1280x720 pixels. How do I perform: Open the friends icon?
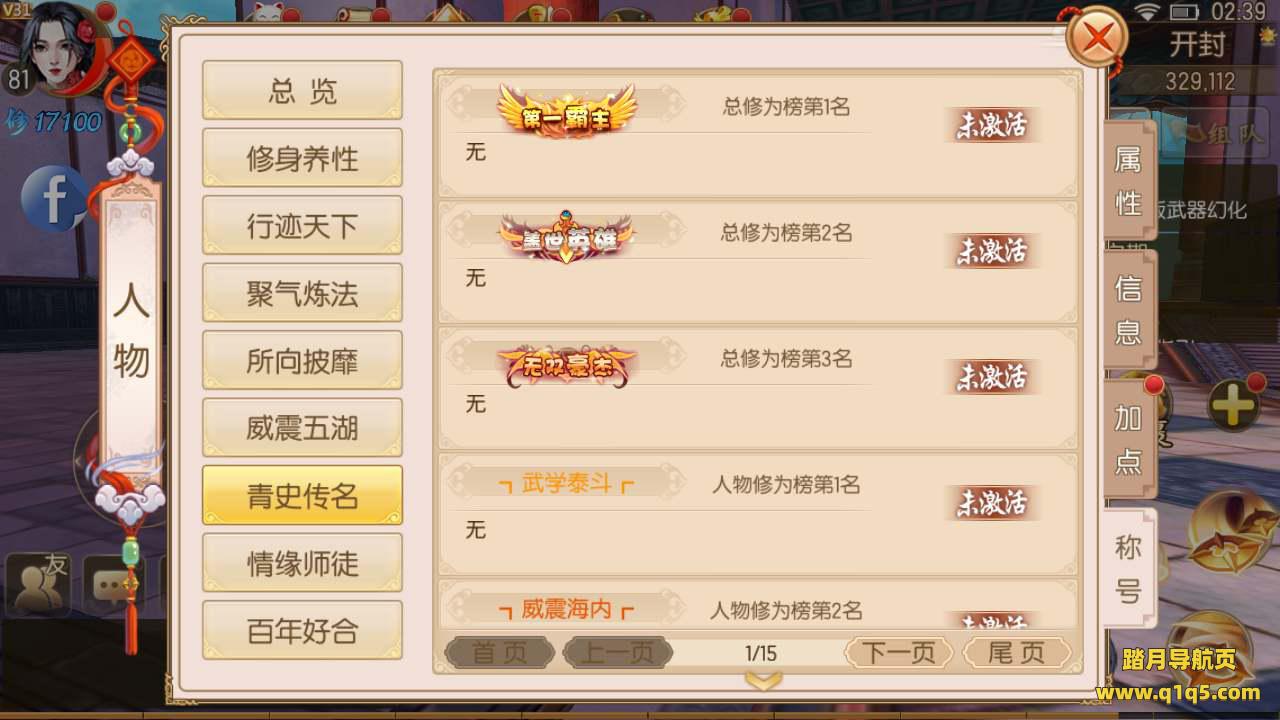tap(38, 583)
